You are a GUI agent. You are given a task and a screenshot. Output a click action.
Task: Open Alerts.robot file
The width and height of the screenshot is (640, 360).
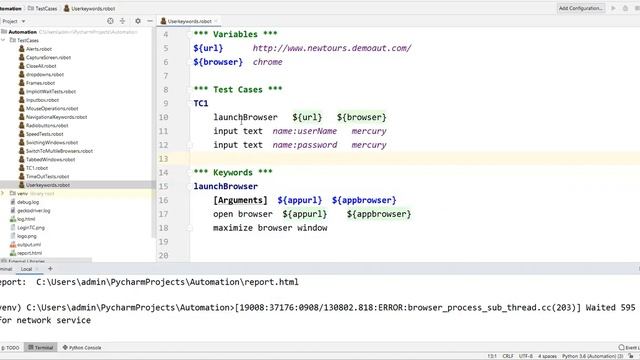coord(39,49)
